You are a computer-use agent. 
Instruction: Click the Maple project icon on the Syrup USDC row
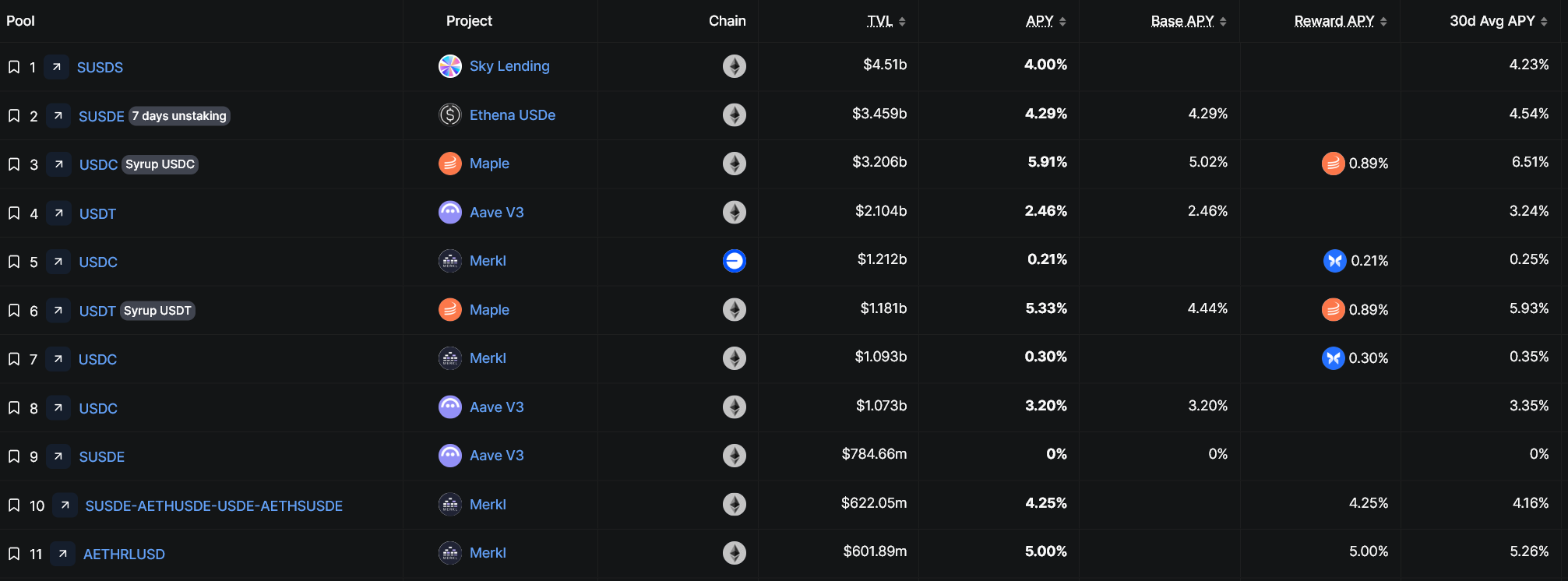coord(449,164)
